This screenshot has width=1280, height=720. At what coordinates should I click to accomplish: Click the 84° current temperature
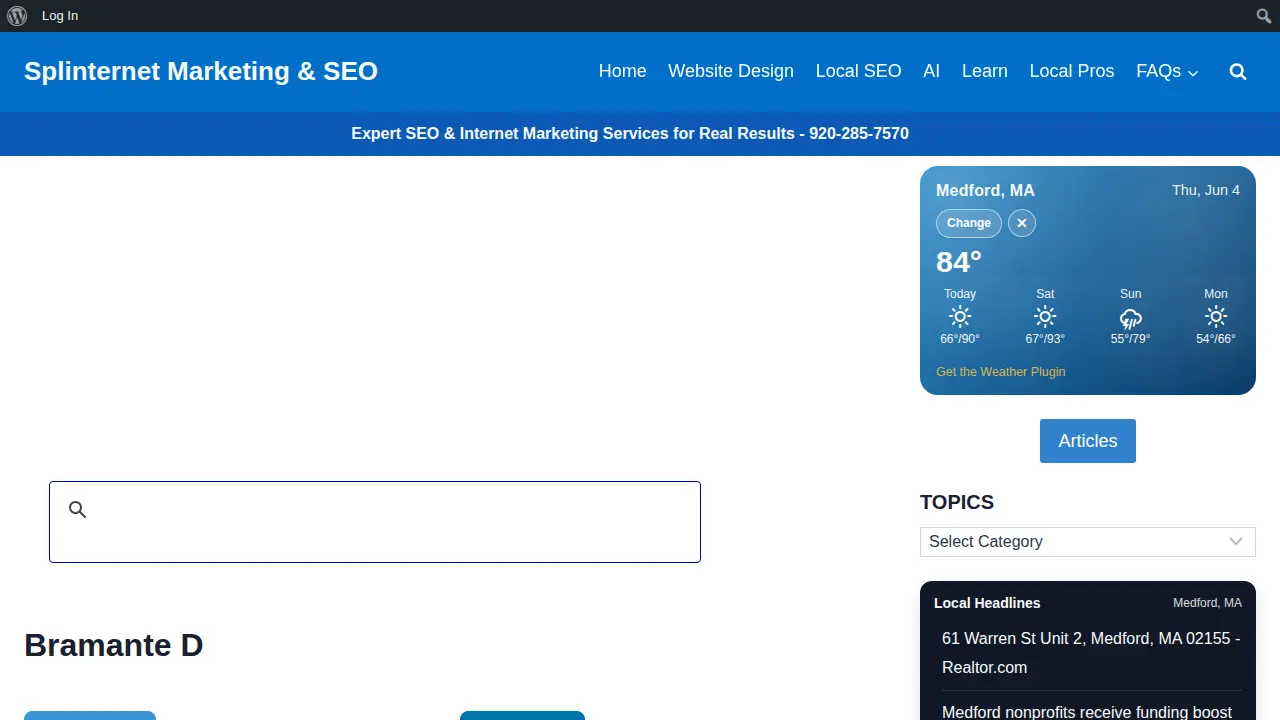coord(959,262)
